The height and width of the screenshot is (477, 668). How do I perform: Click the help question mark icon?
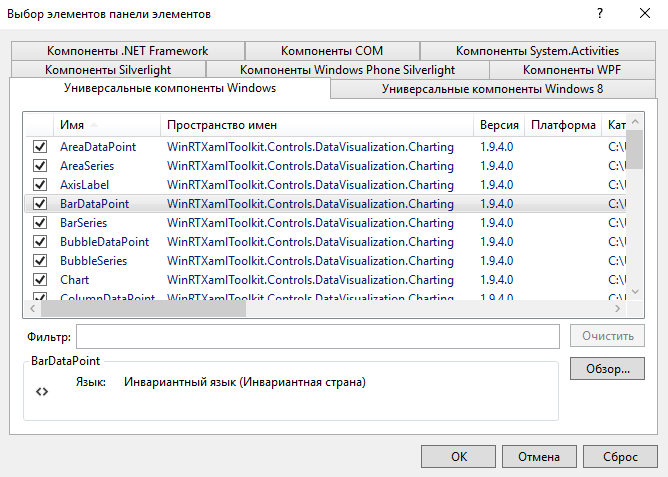pyautogui.click(x=600, y=14)
